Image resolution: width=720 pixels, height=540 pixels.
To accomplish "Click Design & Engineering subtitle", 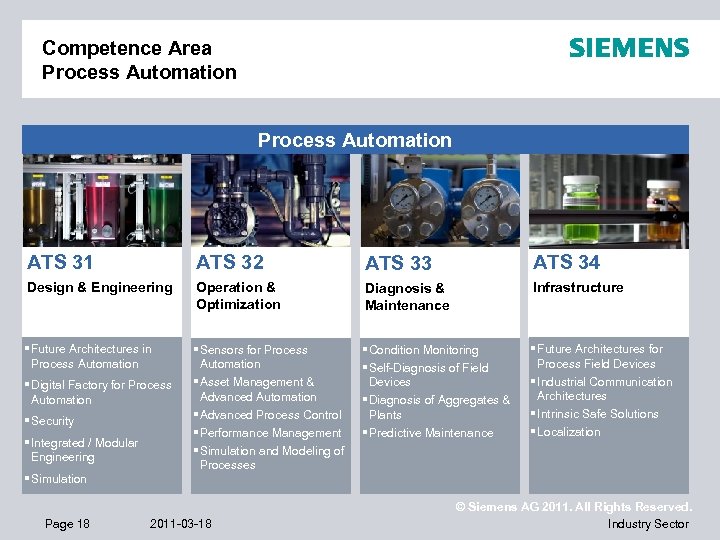I will 100,287.
